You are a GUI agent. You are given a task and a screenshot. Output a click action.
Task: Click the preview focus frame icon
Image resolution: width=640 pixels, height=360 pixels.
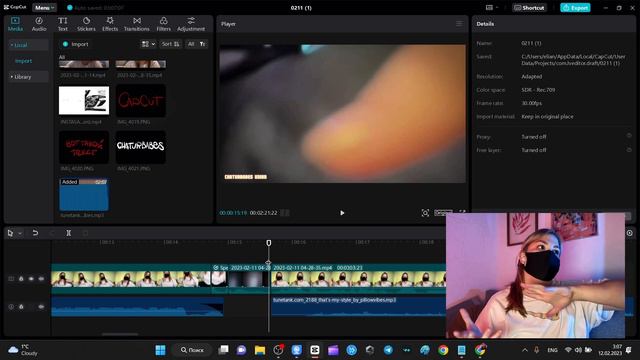pos(425,213)
